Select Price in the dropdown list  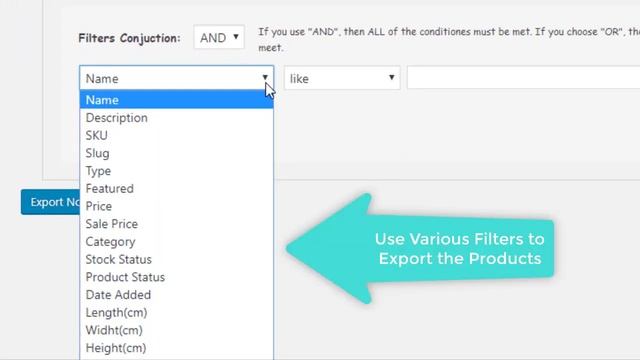point(176,207)
